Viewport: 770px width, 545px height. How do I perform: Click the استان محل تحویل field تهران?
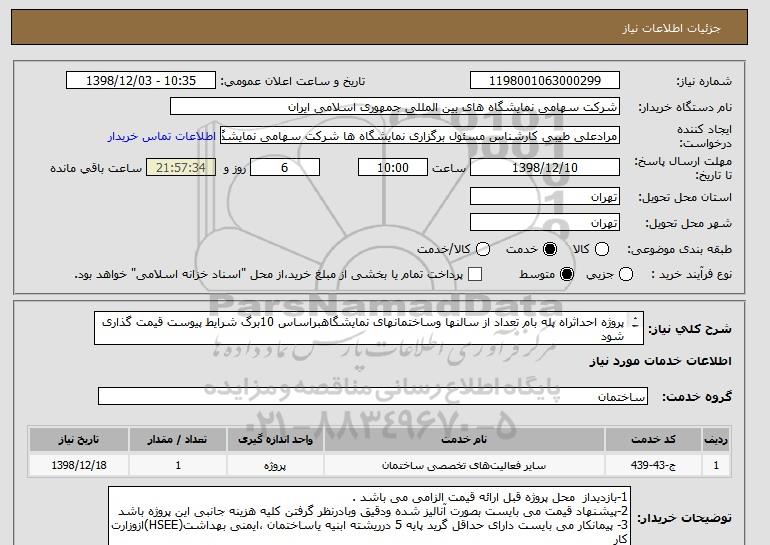click(545, 196)
